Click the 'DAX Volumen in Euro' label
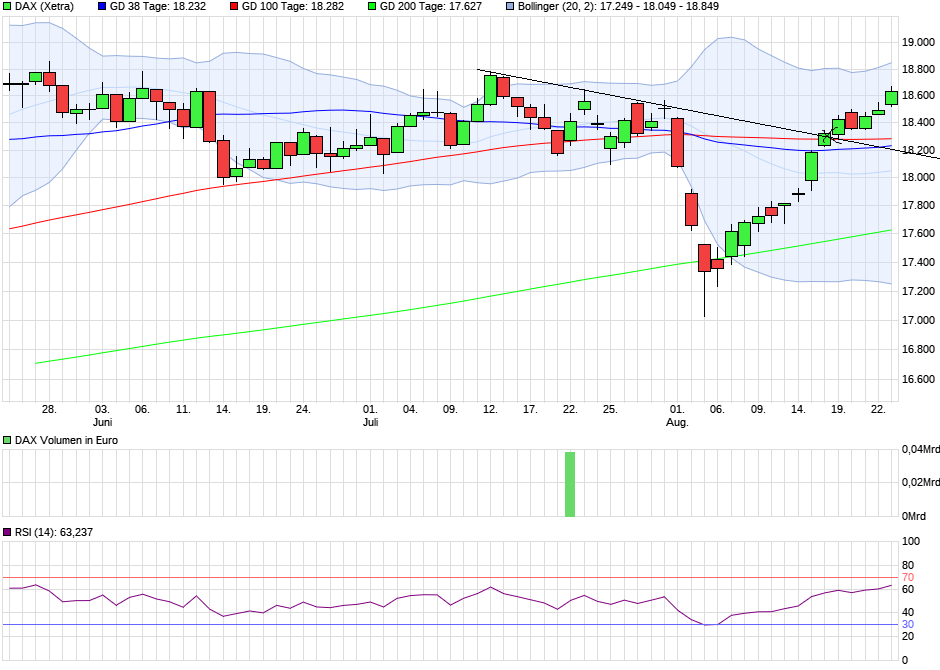 click(x=67, y=440)
